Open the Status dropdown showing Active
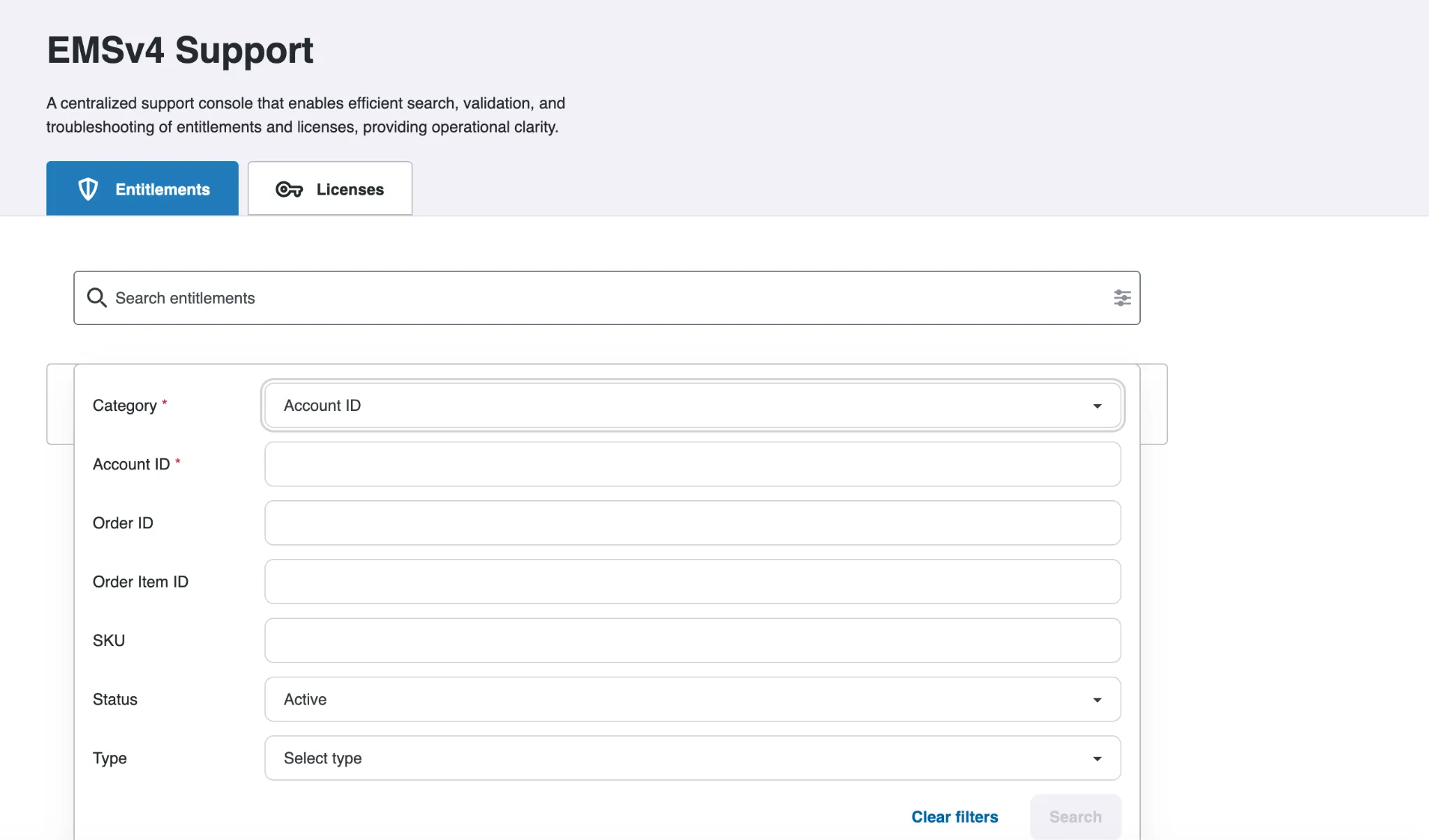This screenshot has width=1429, height=840. pos(693,699)
